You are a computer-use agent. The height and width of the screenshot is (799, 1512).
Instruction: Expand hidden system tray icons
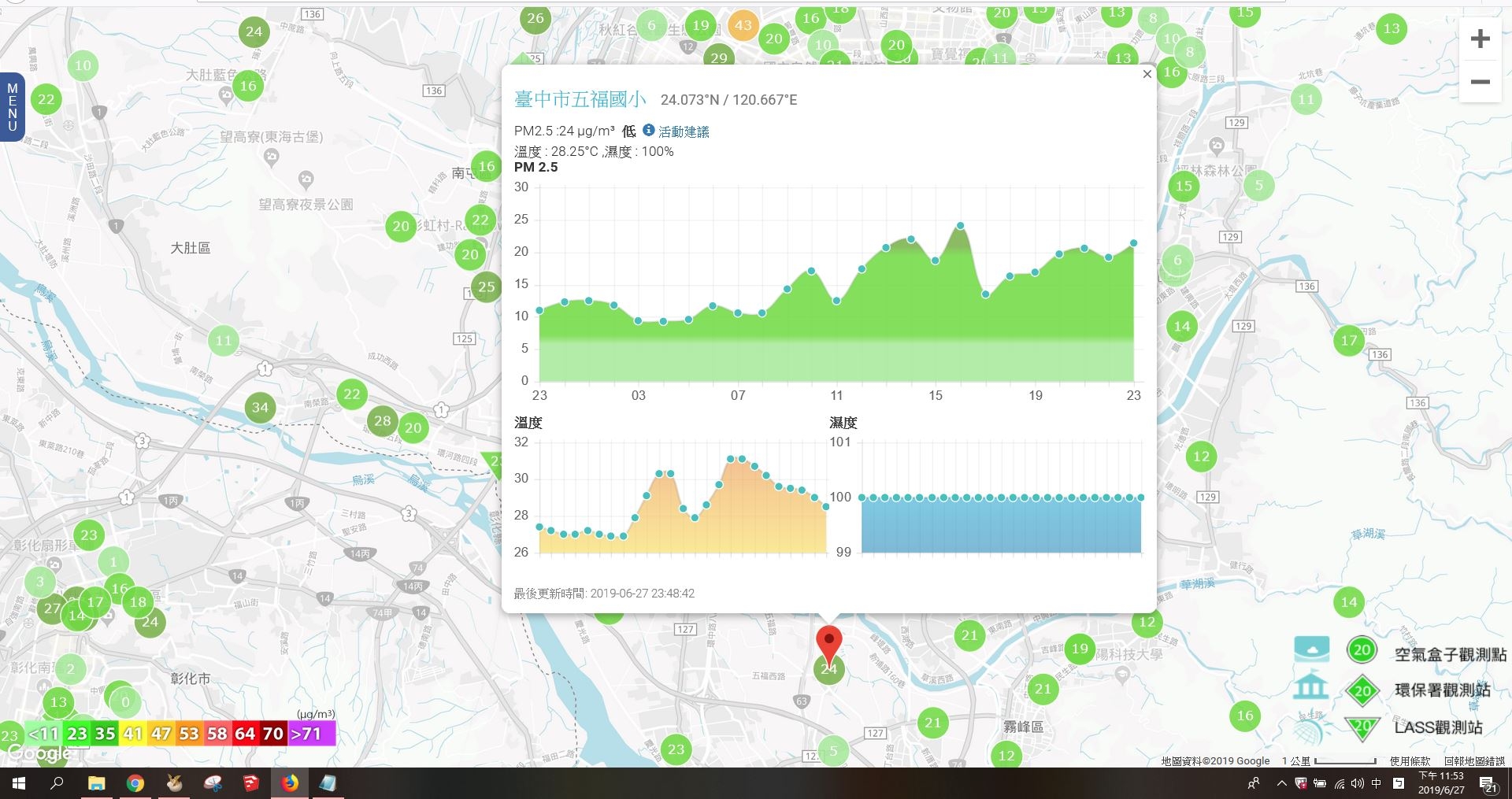1281,783
